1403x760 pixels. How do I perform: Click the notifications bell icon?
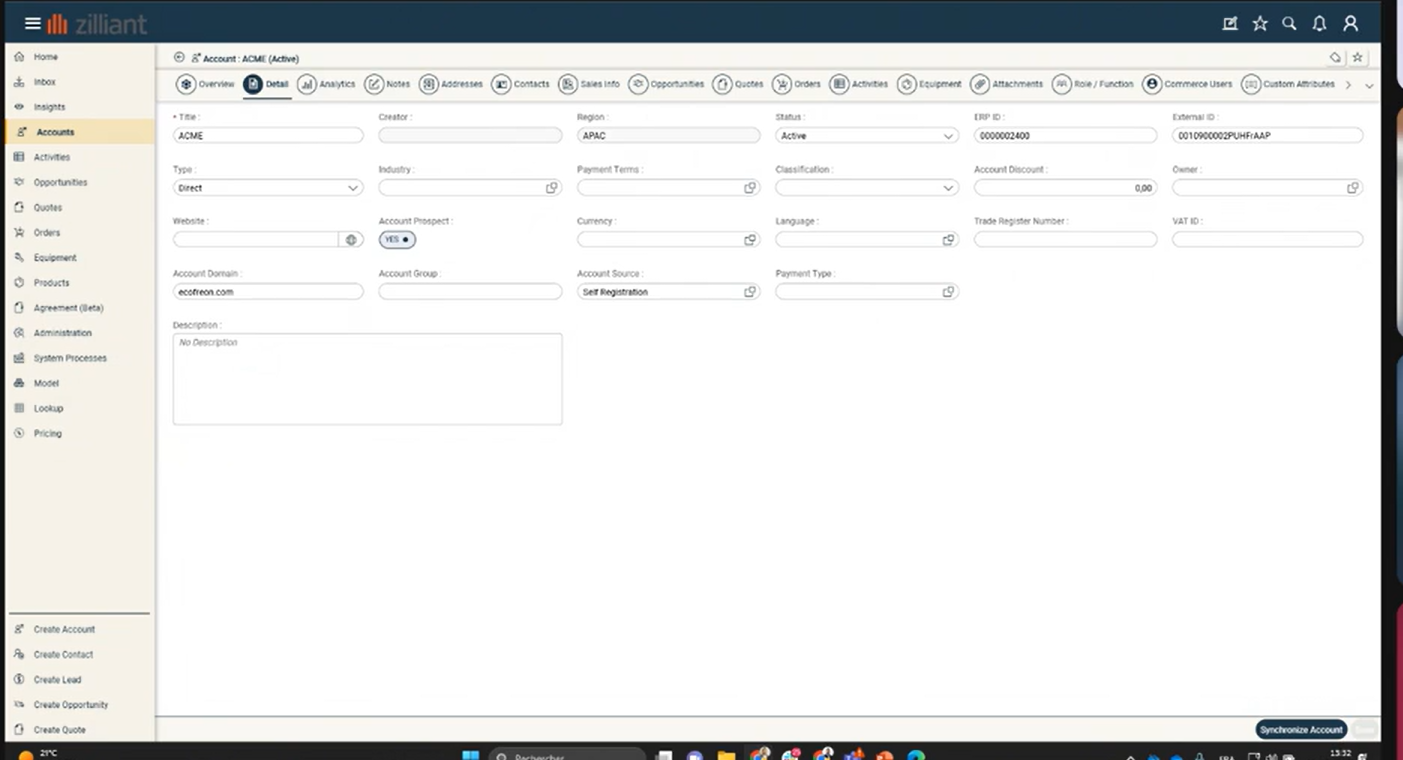click(x=1319, y=24)
